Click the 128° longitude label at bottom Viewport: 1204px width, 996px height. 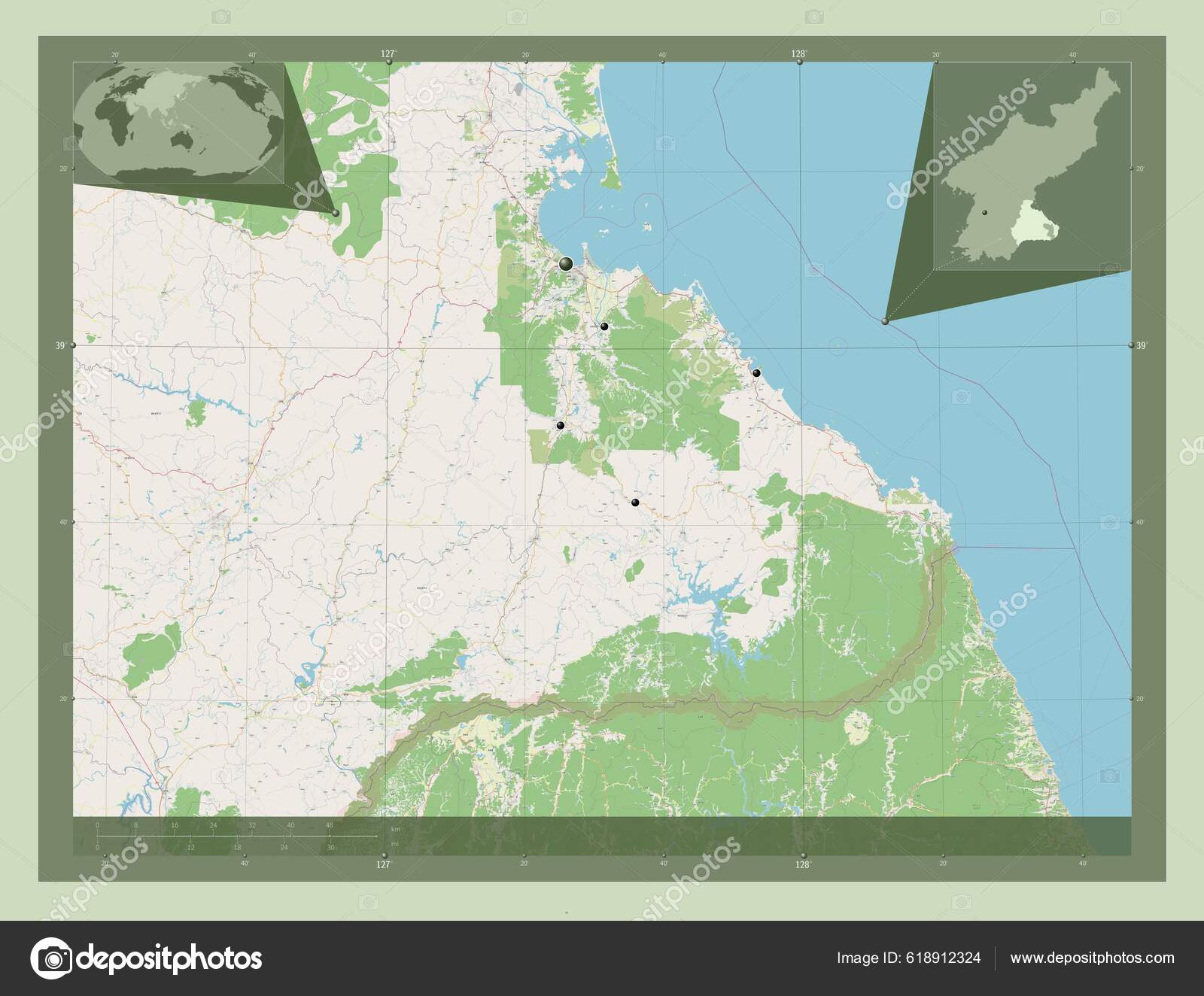click(801, 865)
